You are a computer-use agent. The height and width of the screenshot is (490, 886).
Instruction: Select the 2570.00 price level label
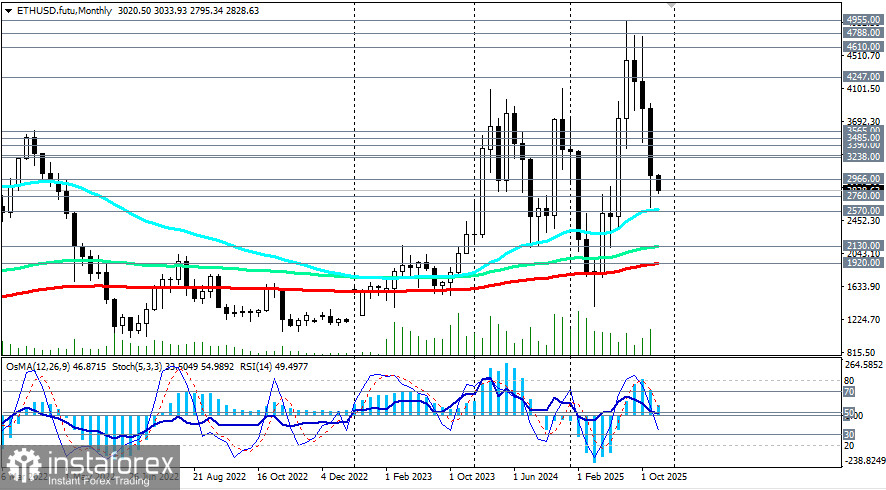tap(863, 210)
